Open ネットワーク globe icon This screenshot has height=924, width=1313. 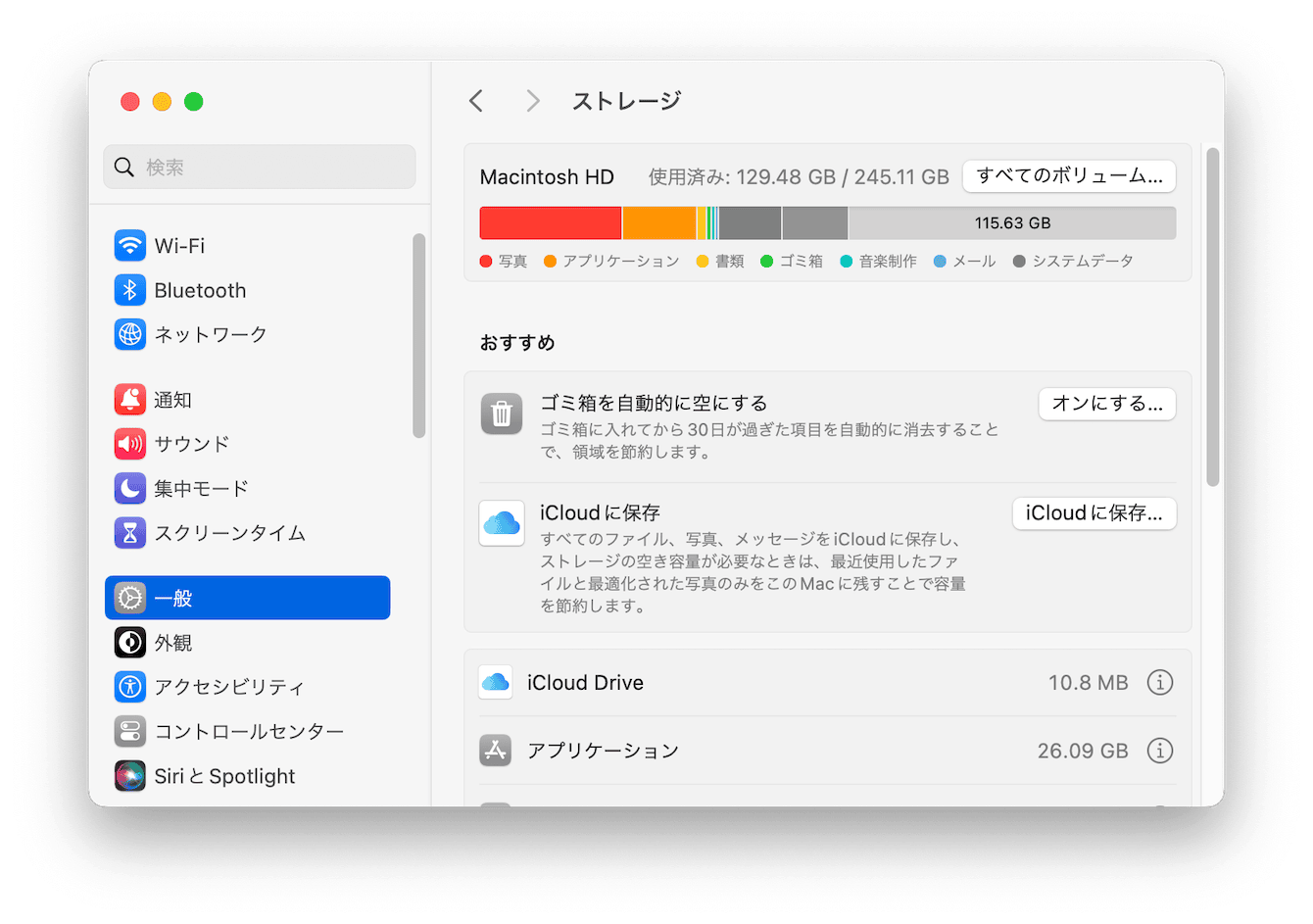pyautogui.click(x=130, y=334)
